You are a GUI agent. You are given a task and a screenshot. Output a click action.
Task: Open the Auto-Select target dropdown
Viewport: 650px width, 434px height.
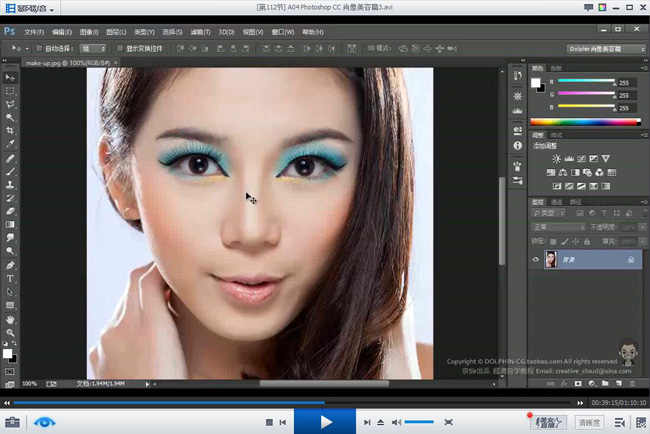tap(93, 47)
